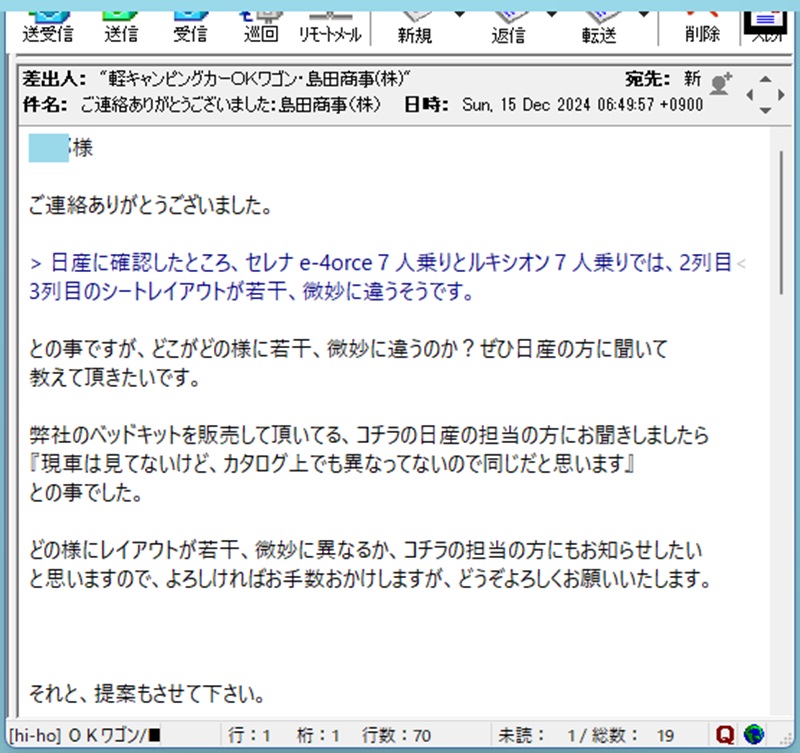Image resolution: width=800 pixels, height=753 pixels.
Task: Open the 返信 button dropdown arrow
Action: click(552, 15)
